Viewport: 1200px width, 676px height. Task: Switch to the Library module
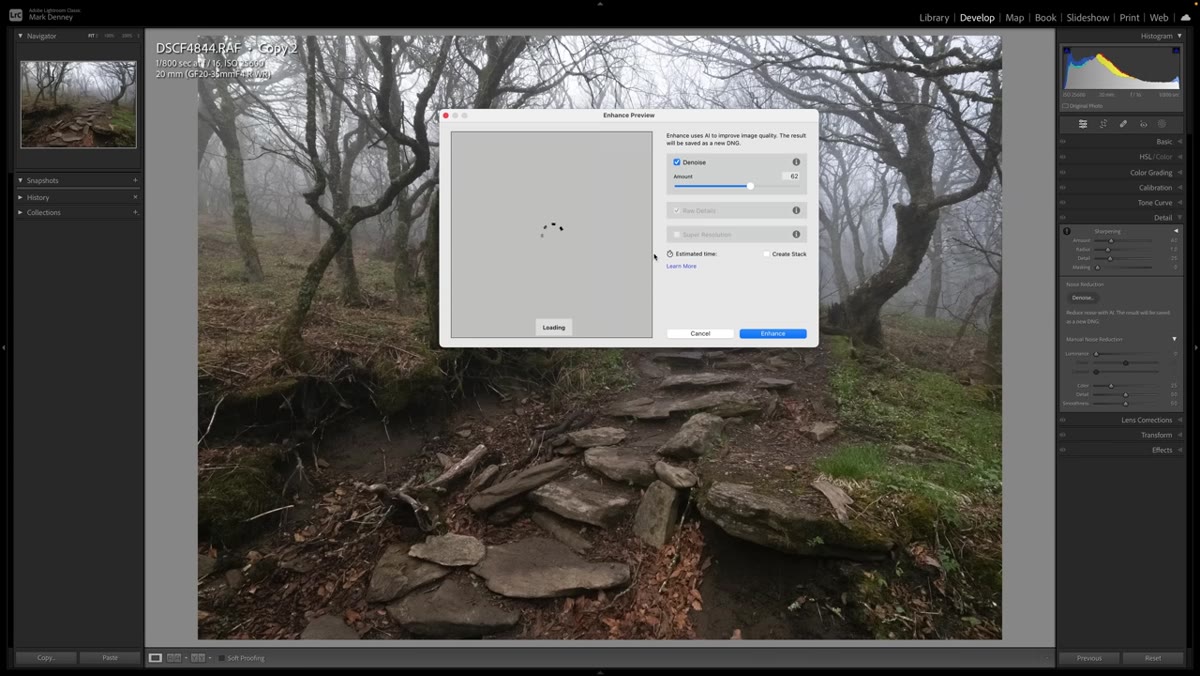(x=934, y=17)
